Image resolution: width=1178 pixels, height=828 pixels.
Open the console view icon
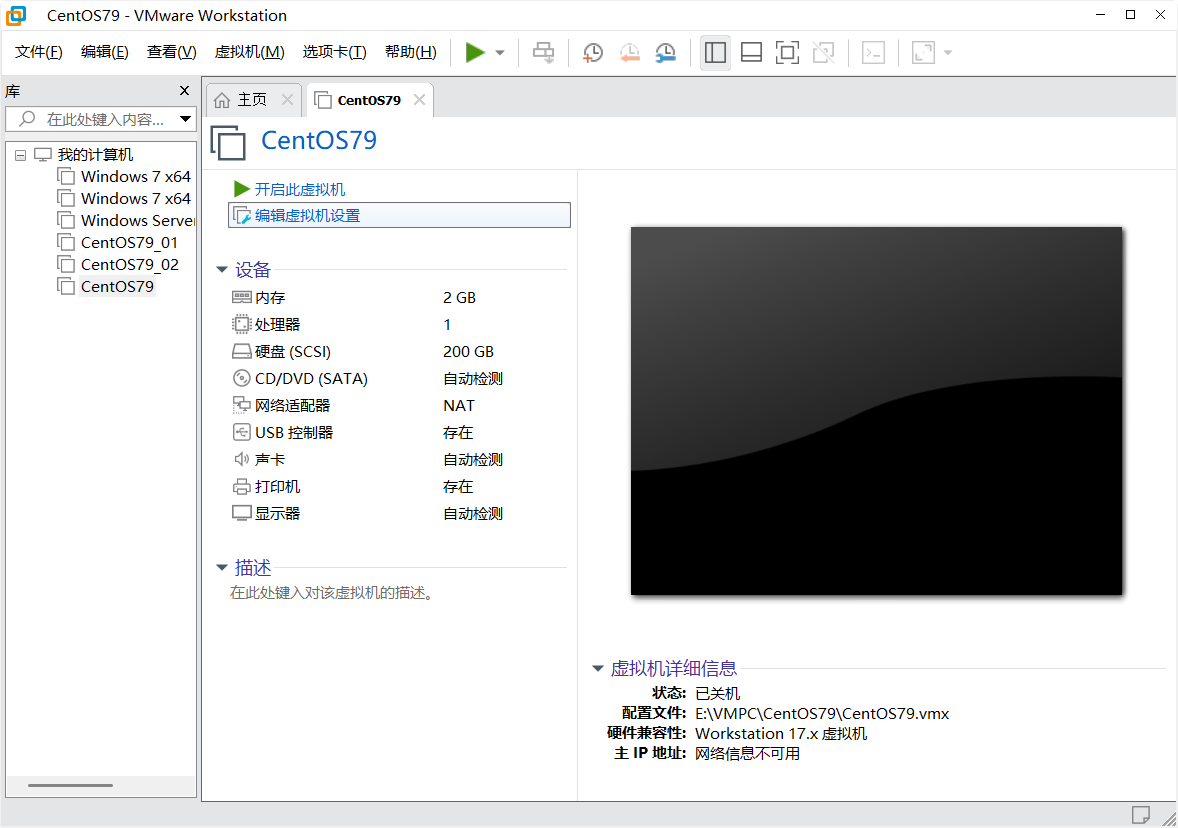tap(873, 53)
